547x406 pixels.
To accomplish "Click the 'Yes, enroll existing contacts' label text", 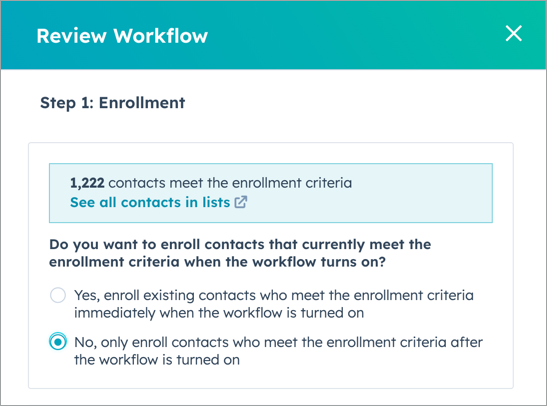I will (274, 304).
